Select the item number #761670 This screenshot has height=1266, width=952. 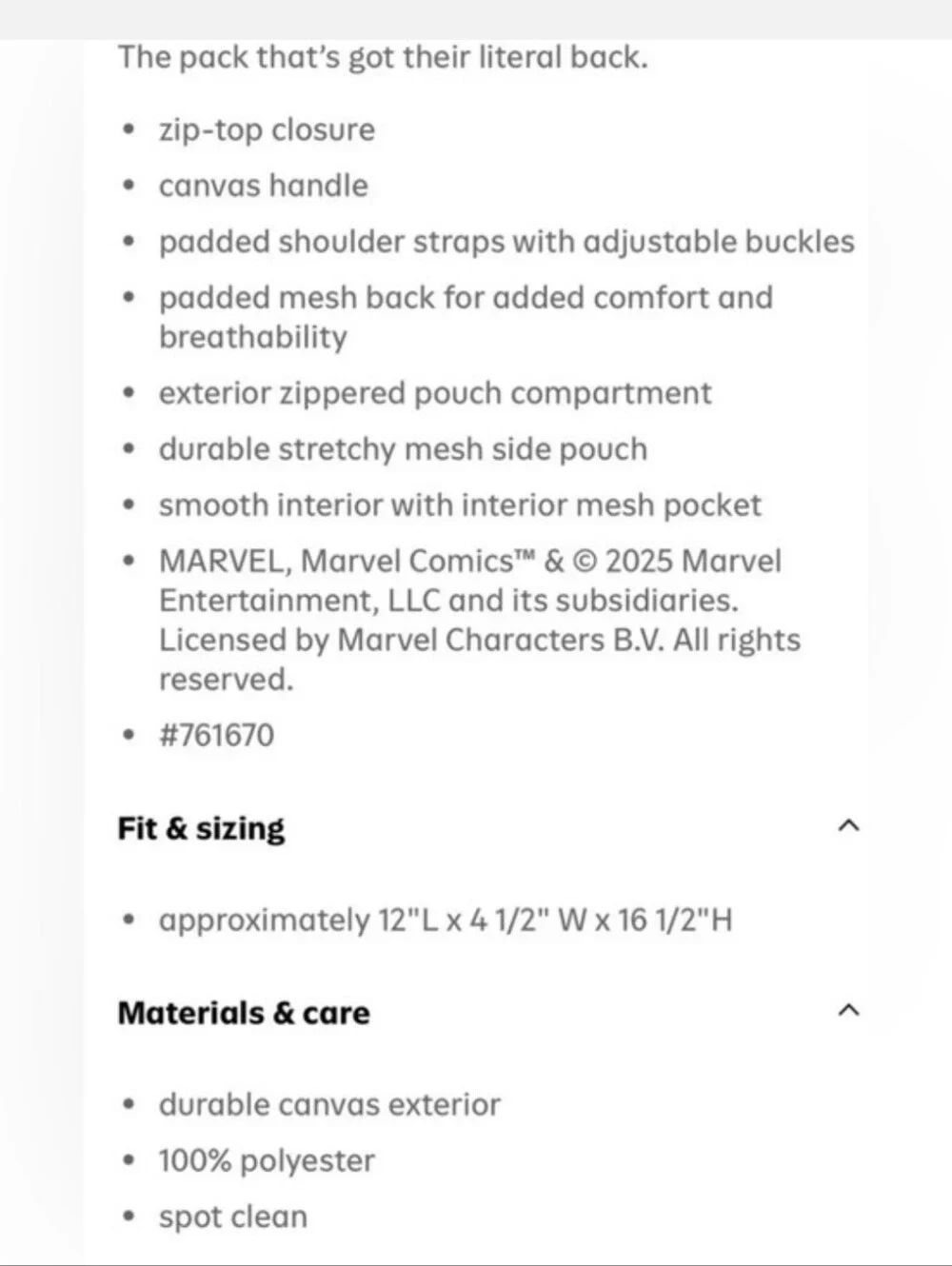216,735
